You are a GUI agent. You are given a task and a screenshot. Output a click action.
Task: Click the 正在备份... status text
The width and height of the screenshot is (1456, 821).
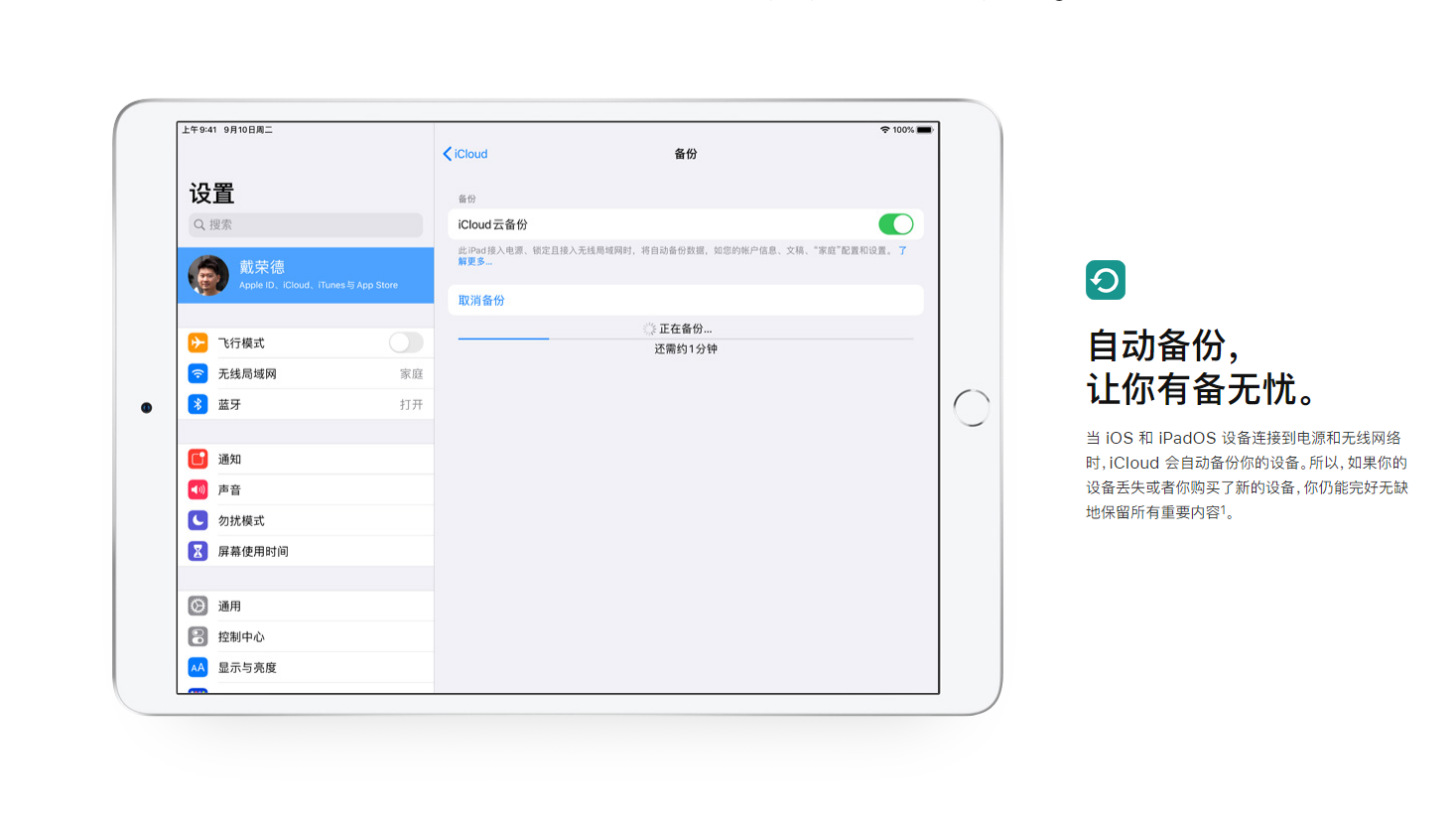[x=685, y=329]
